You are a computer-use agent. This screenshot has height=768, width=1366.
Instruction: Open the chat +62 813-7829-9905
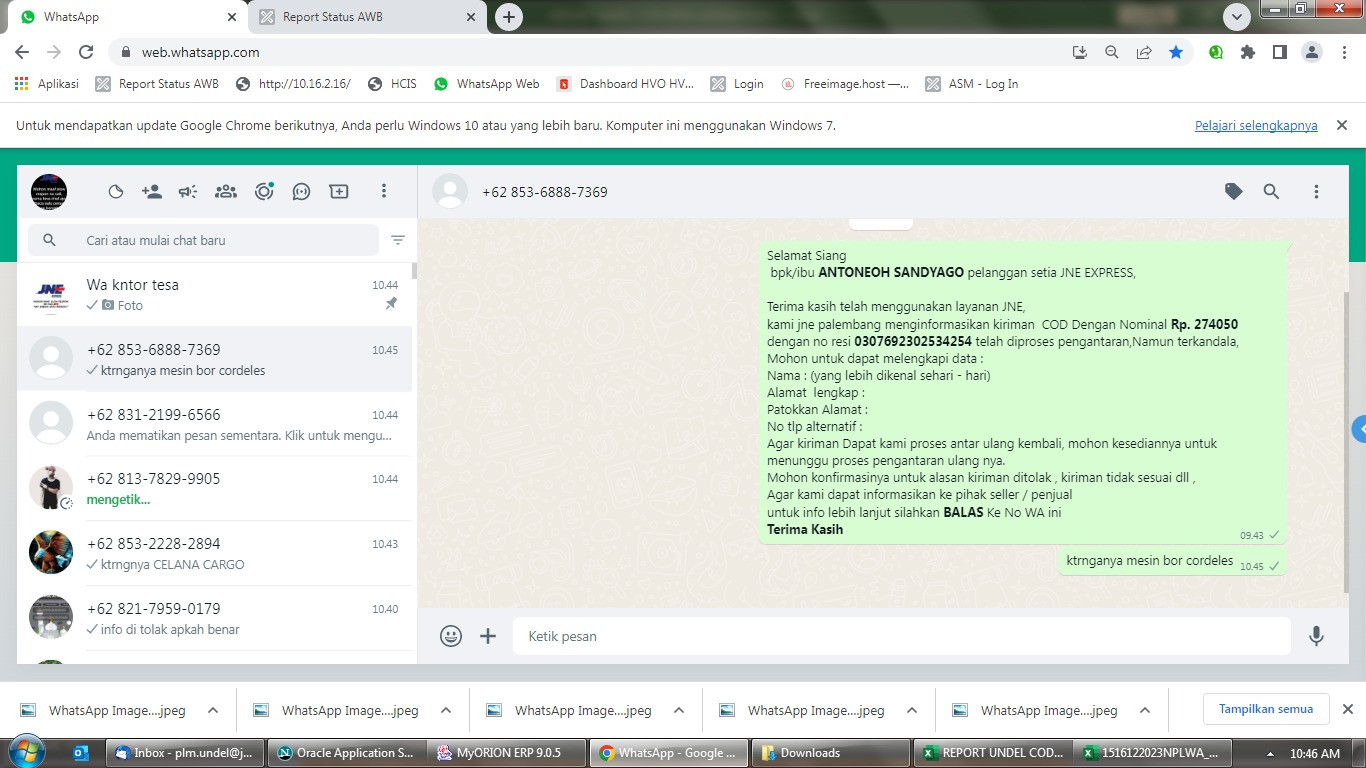[215, 488]
